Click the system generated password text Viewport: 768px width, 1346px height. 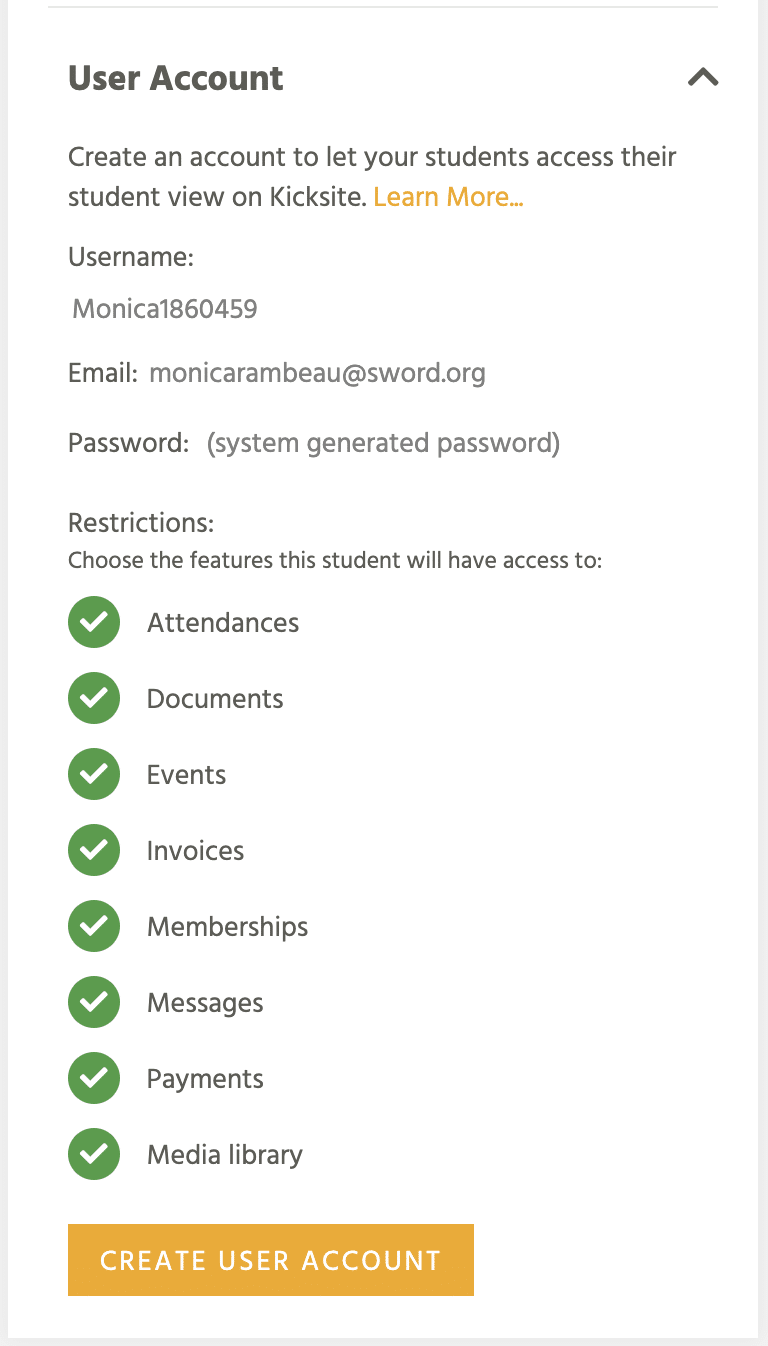pos(383,443)
